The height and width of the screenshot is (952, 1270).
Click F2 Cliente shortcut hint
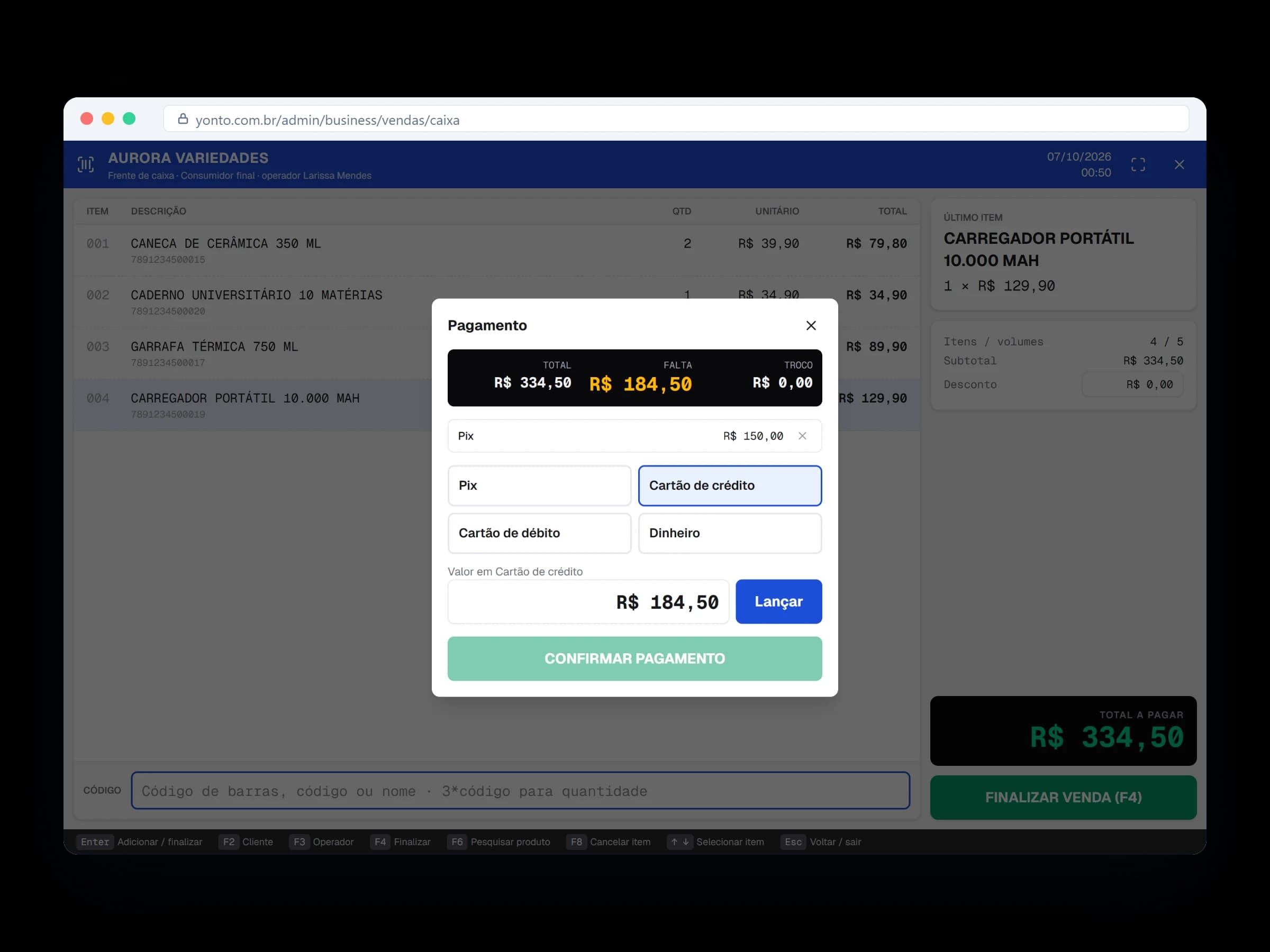click(x=246, y=842)
